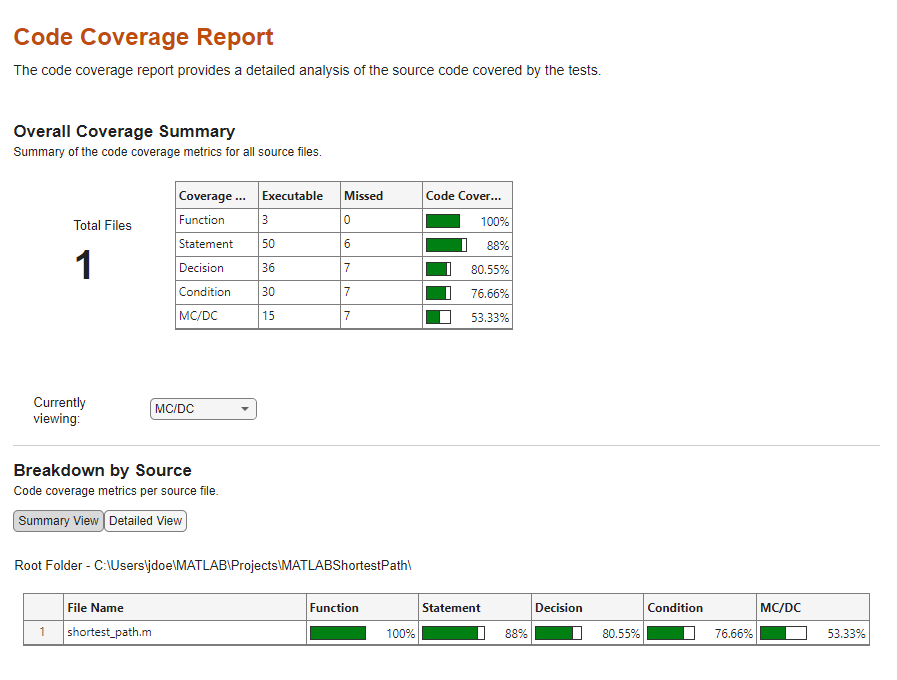The height and width of the screenshot is (680, 897).
Task: Click the Statement column header in breakdown table
Action: (x=451, y=607)
